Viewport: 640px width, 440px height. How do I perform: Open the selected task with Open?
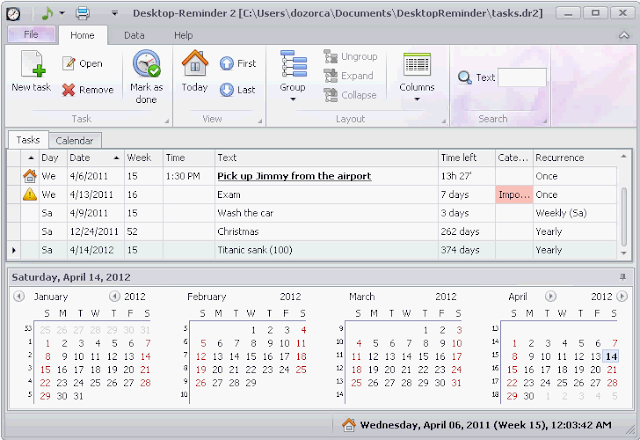[x=82, y=63]
